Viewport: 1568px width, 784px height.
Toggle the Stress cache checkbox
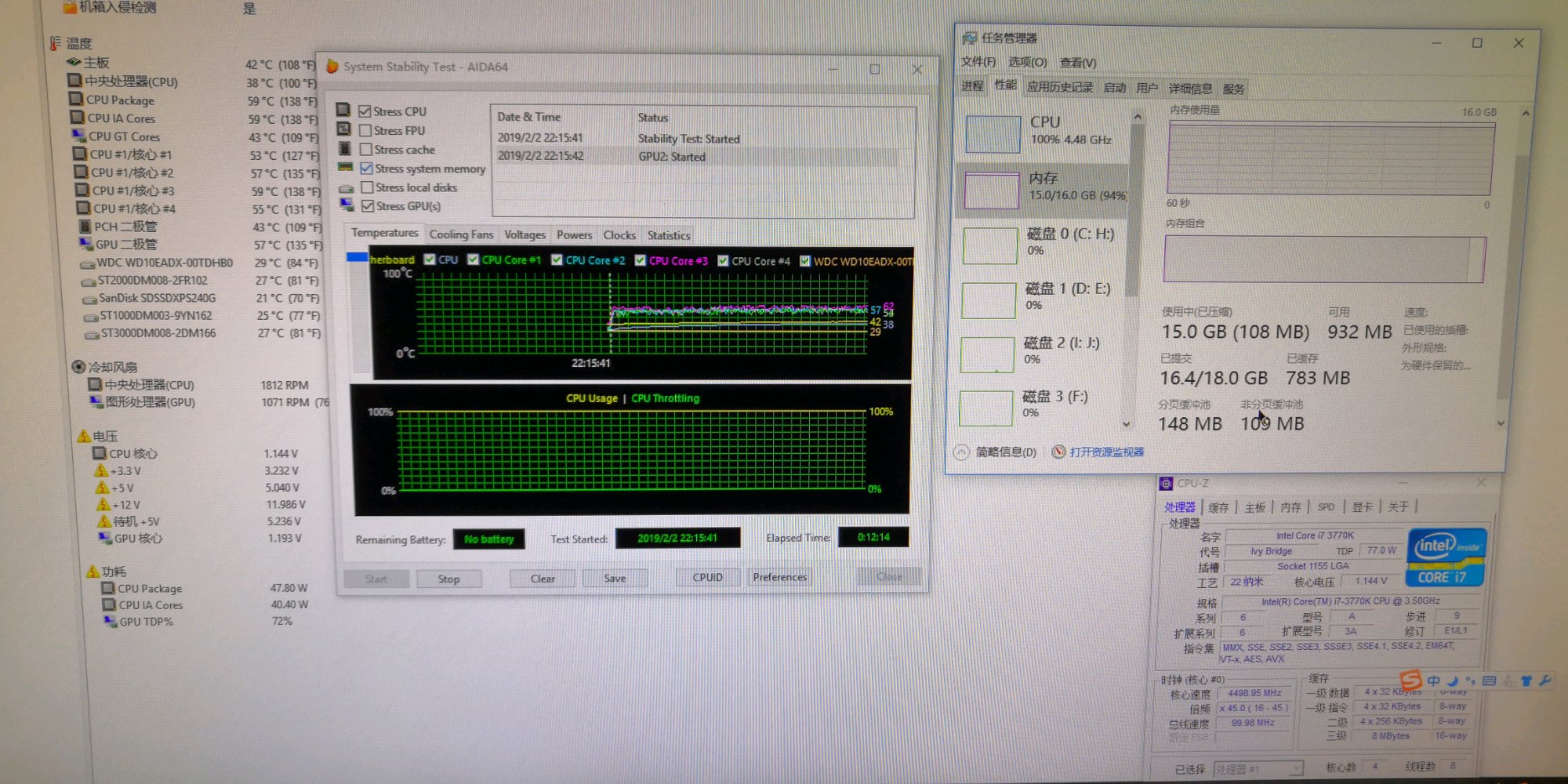pyautogui.click(x=365, y=149)
